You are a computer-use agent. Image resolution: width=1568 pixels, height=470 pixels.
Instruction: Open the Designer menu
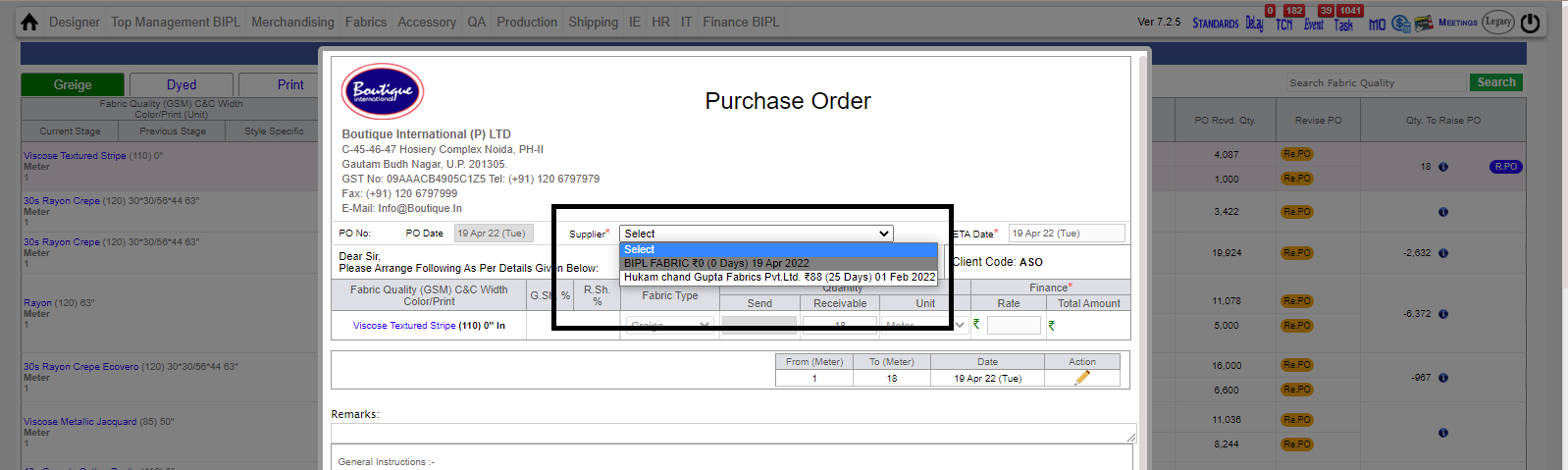point(75,22)
